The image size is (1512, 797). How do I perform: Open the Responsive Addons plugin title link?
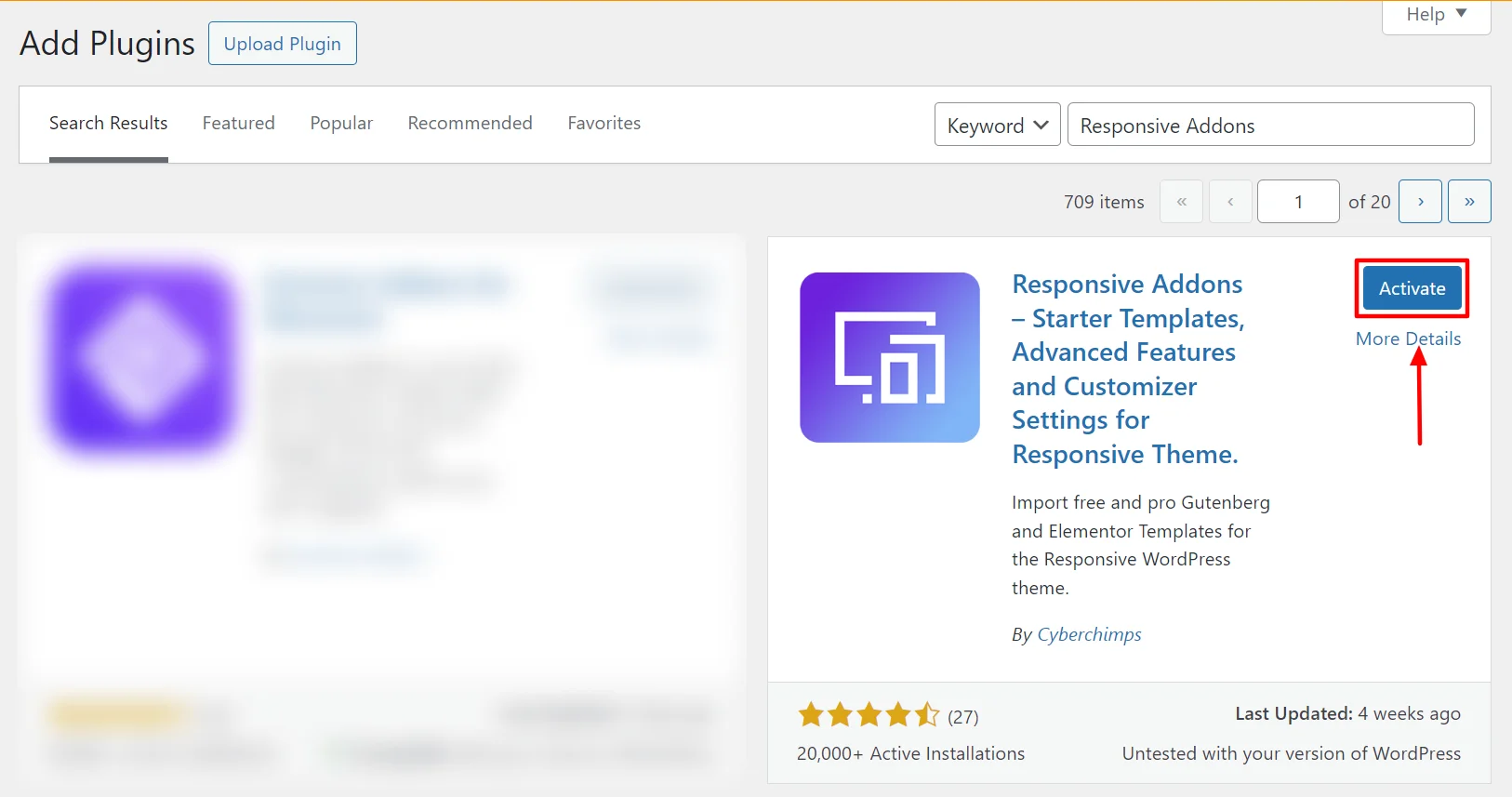(1128, 369)
